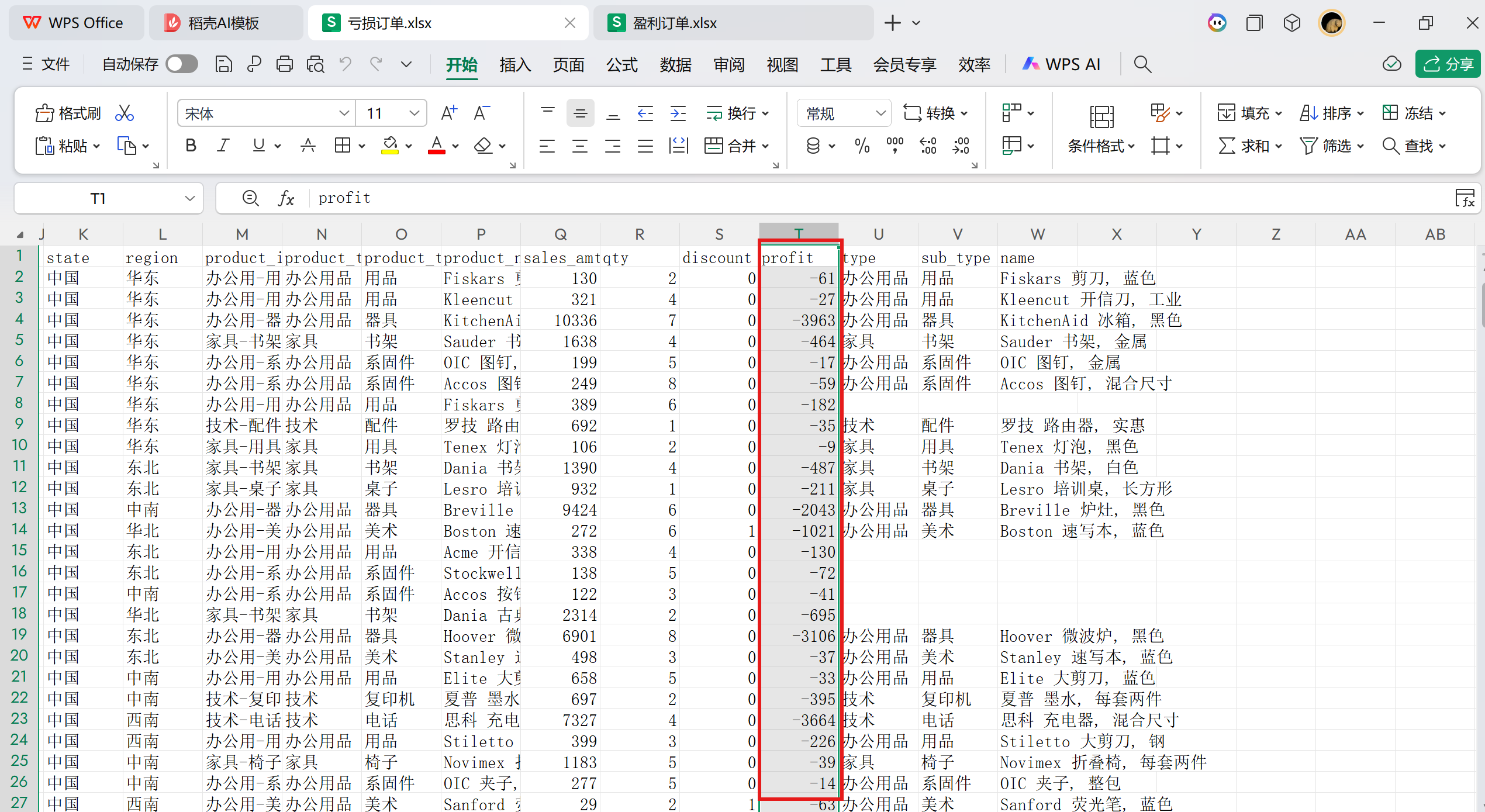
Task: Click the percent style icon
Action: click(x=862, y=146)
